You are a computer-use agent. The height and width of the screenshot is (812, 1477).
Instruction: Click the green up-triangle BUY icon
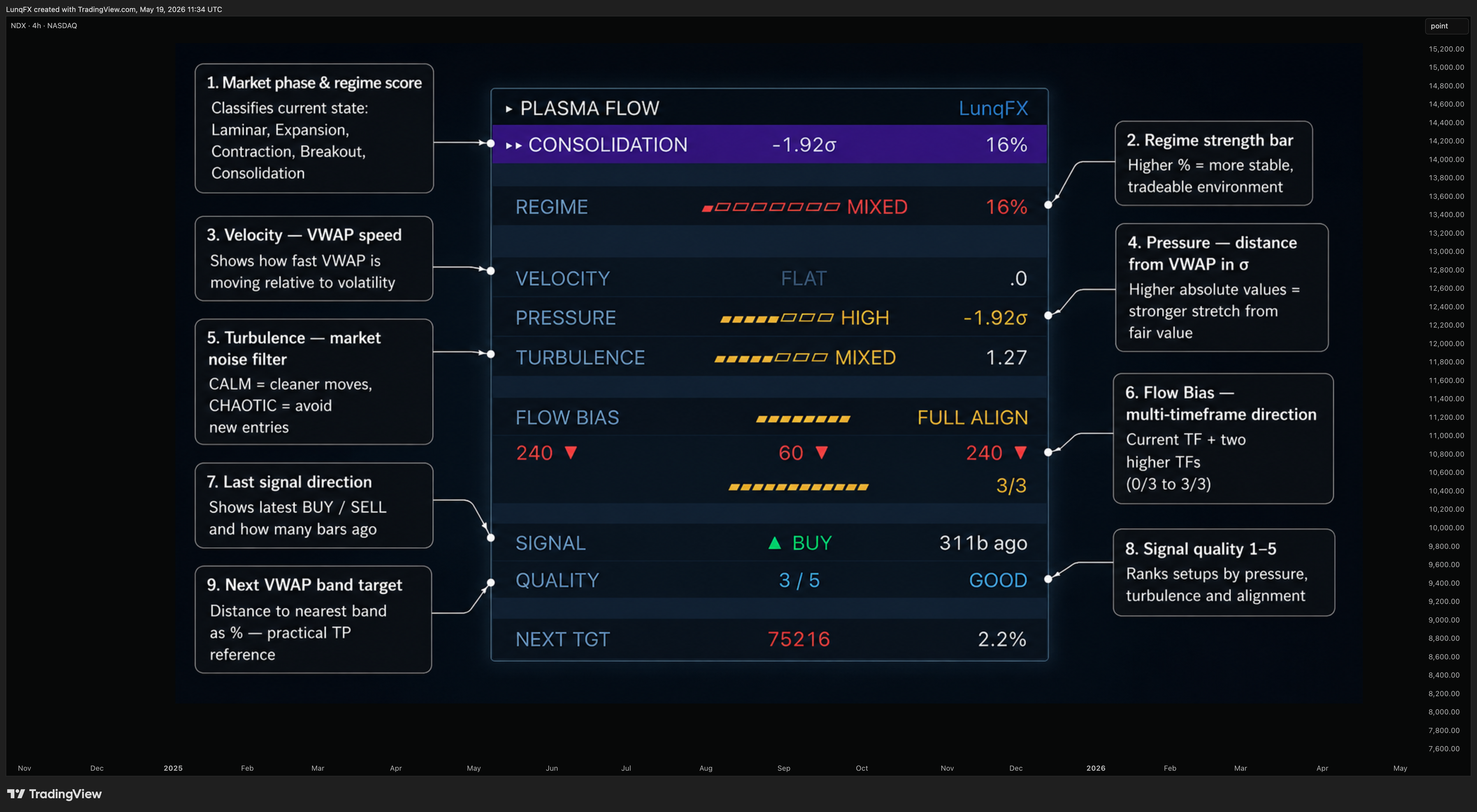[x=775, y=543]
